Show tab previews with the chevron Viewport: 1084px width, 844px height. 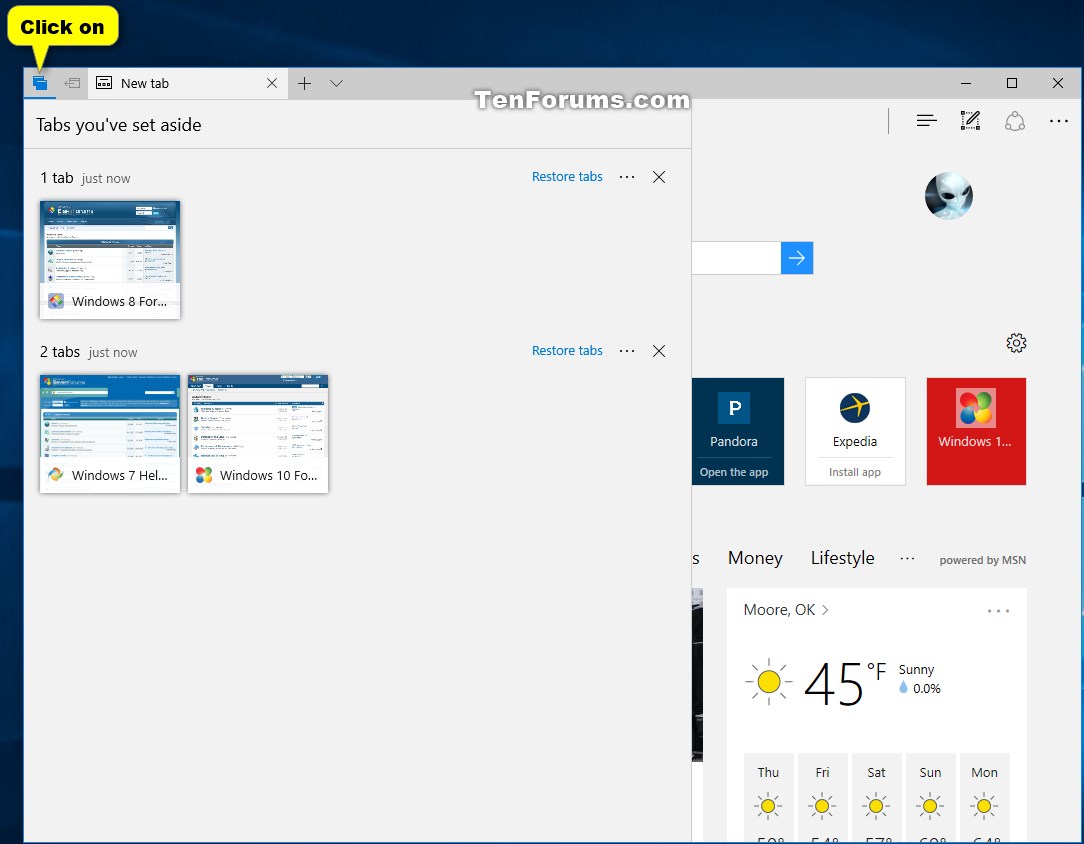337,84
